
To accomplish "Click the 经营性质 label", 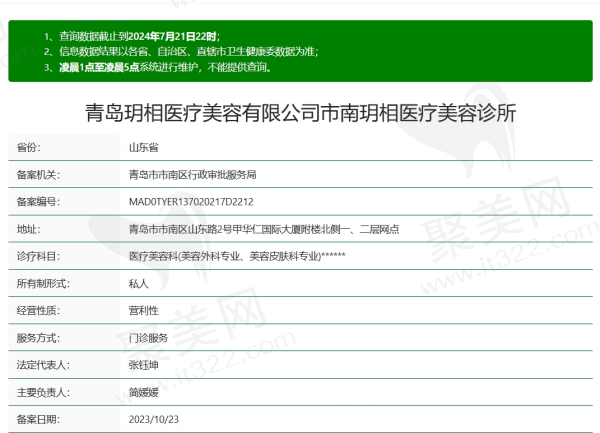I will [38, 311].
